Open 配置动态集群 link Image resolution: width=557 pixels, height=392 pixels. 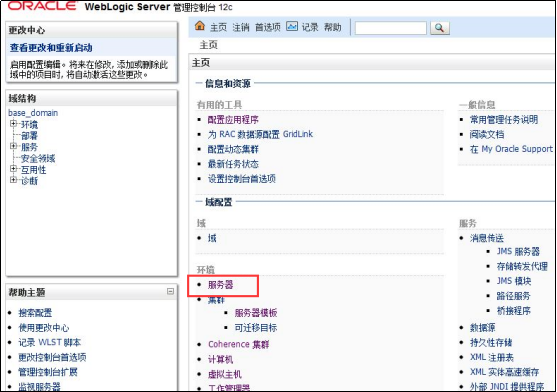click(233, 149)
